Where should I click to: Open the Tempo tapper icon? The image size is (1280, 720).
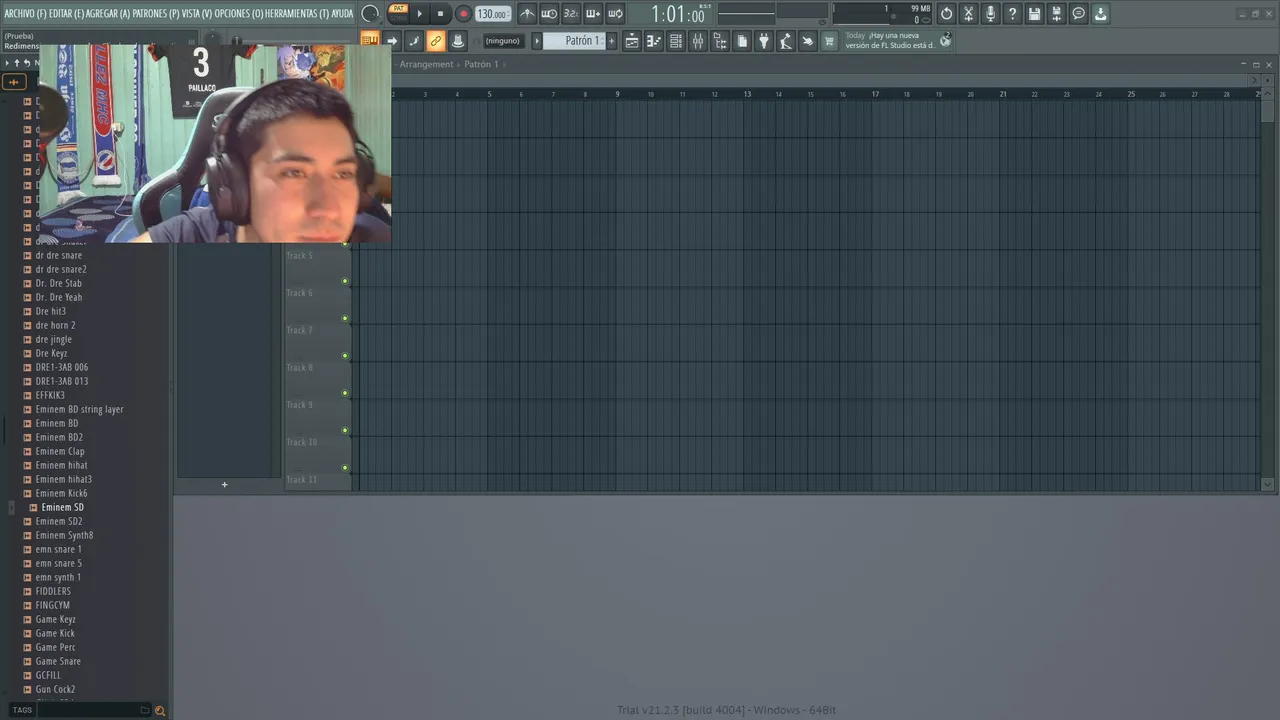coord(785,41)
